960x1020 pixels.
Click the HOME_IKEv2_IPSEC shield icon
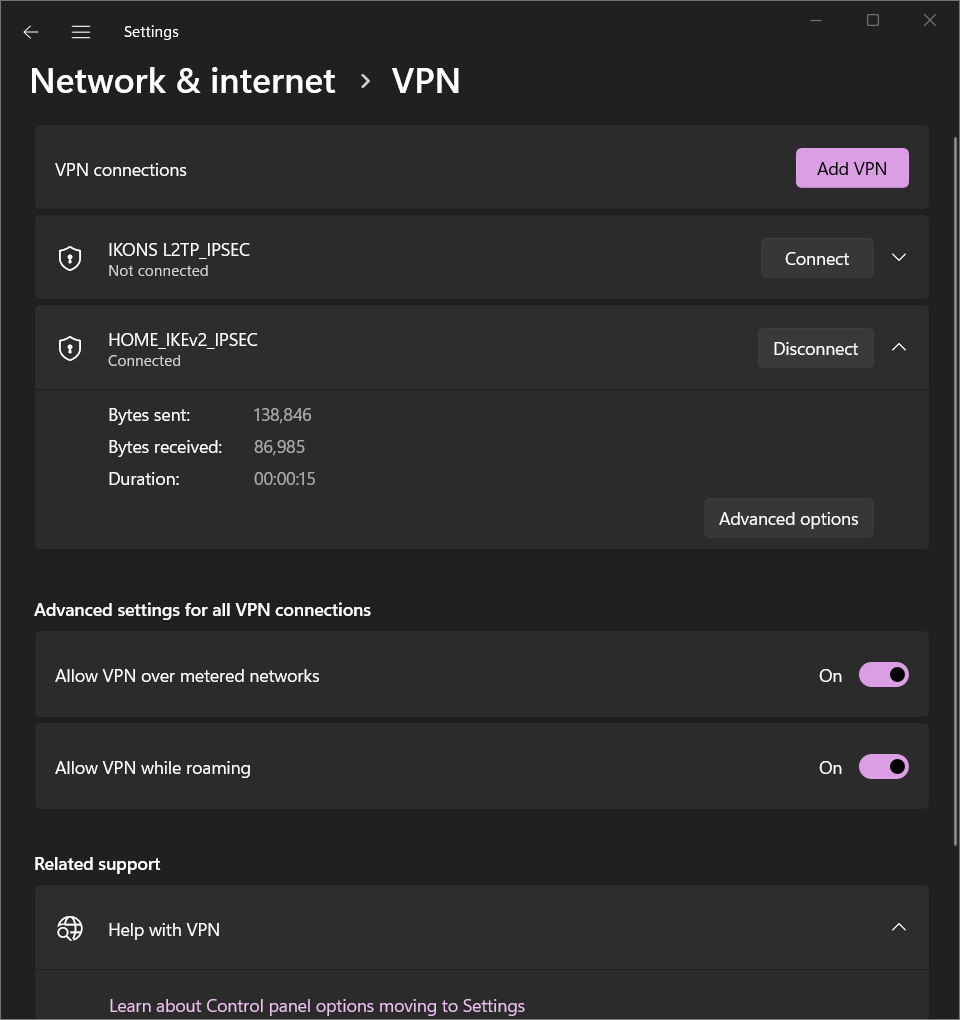point(70,349)
